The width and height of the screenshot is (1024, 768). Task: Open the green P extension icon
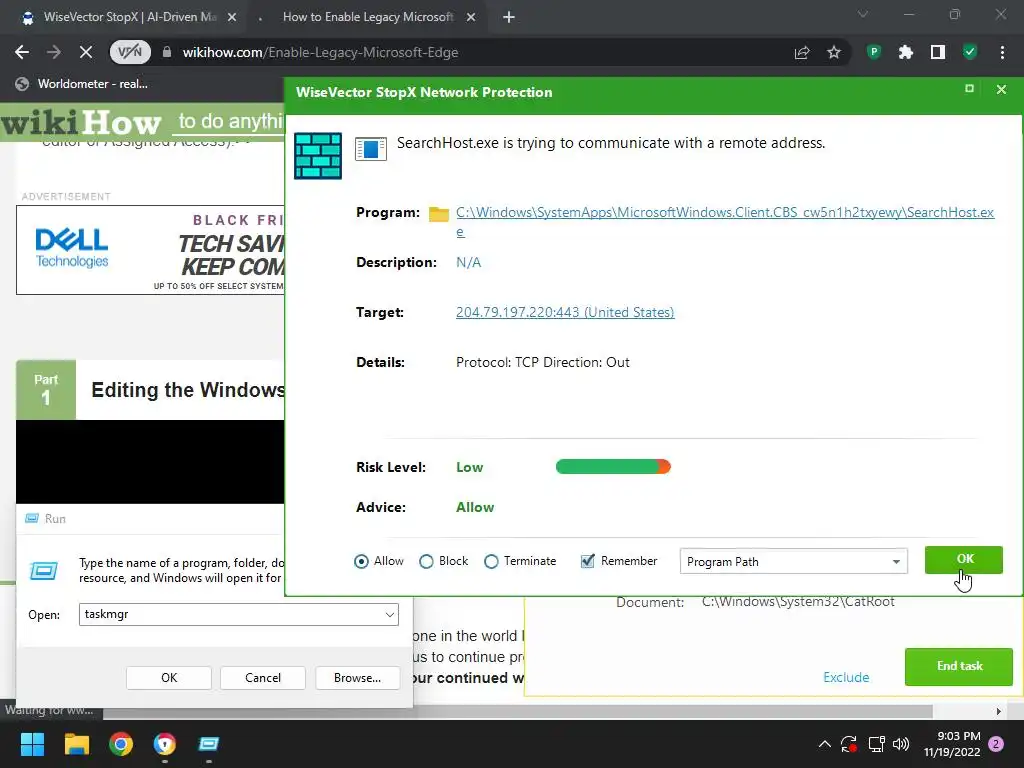[x=874, y=52]
